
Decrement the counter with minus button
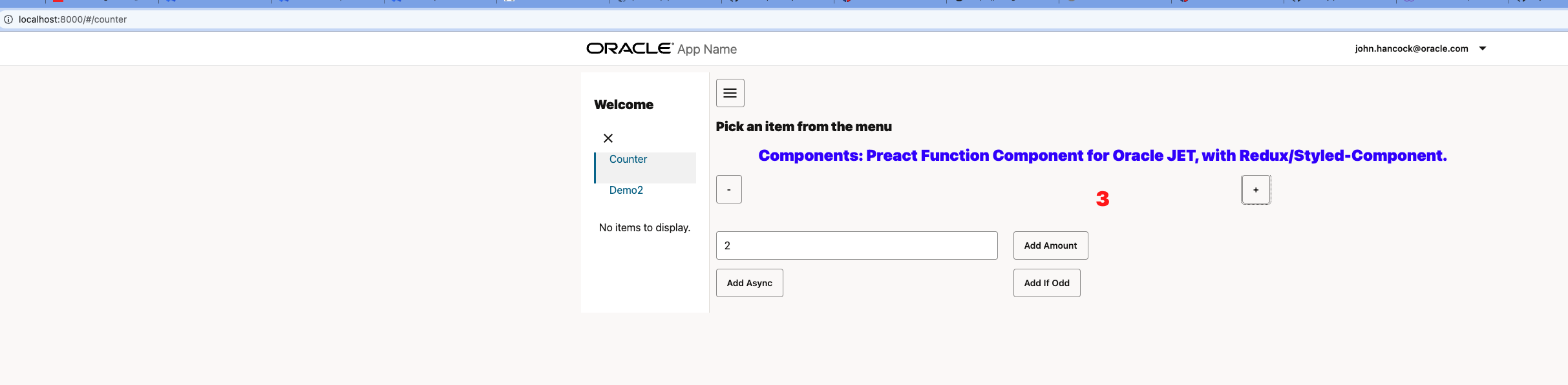click(729, 189)
